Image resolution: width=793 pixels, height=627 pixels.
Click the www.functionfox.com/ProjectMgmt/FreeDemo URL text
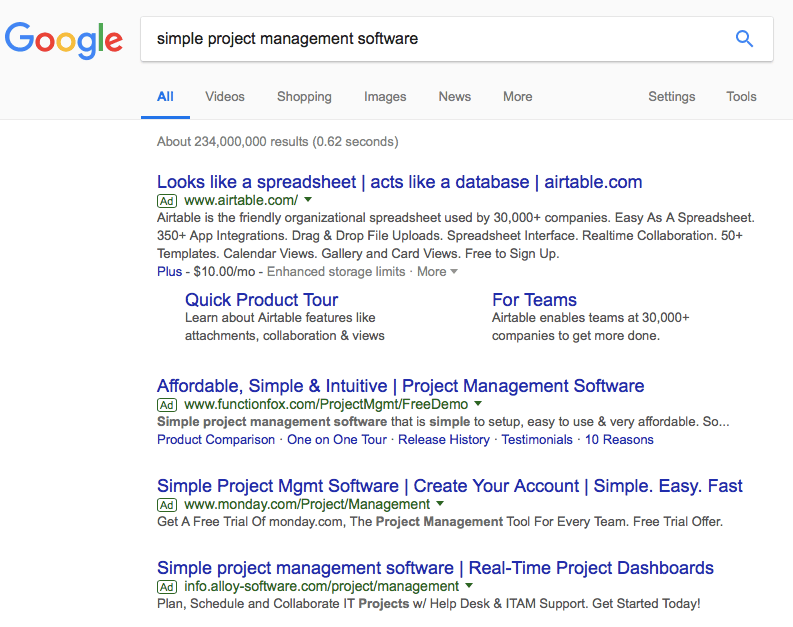tap(326, 405)
